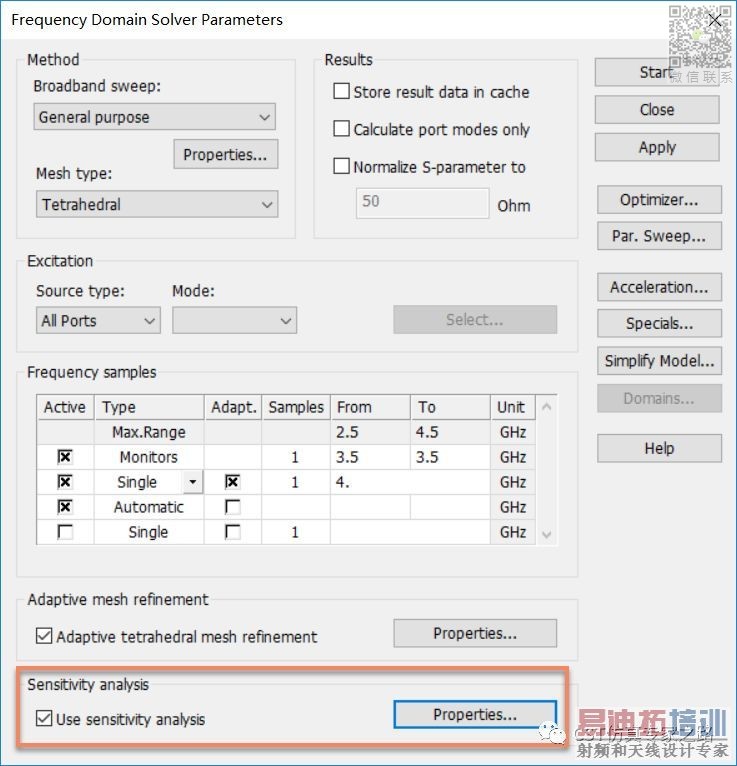Open Broadband sweep General purpose dropdown
This screenshot has height=766, width=737.
154,117
